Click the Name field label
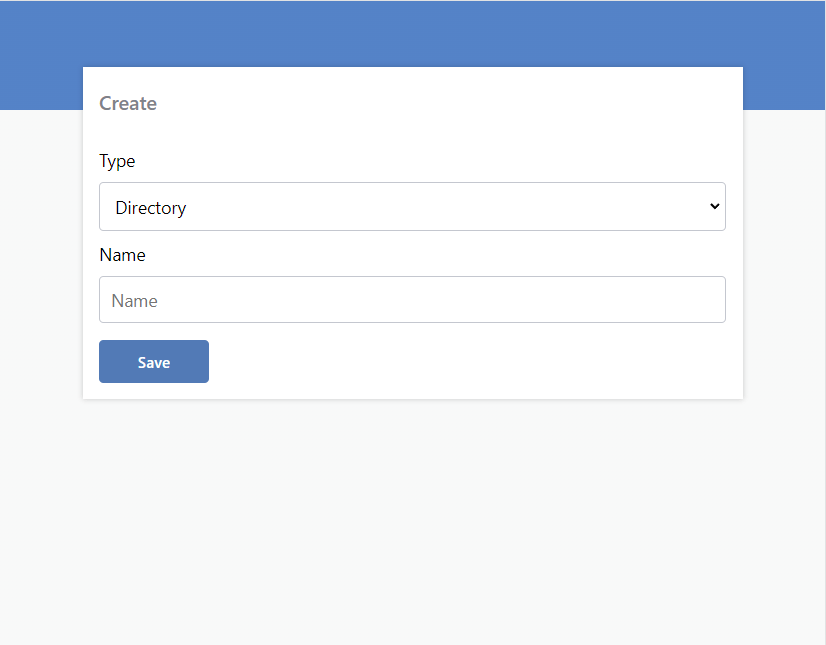 (122, 254)
